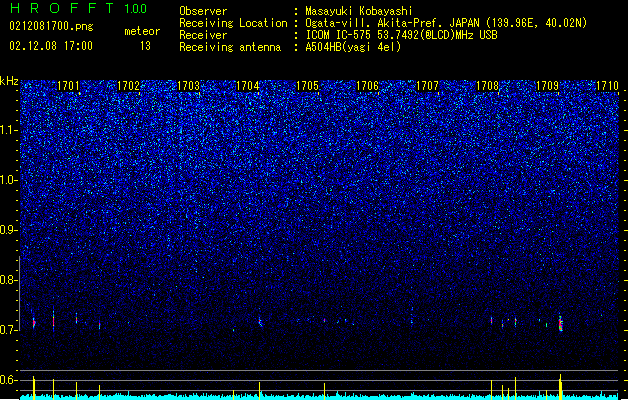The height and width of the screenshot is (400, 629).
Task: Click the 'meteor' count label
Action: coord(142,31)
